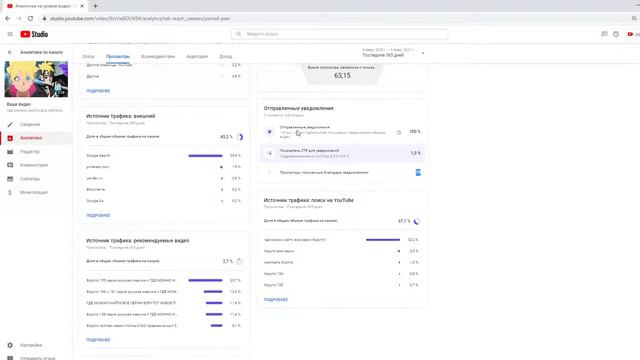Click the info icon beside 100 %
This screenshot has height=360, width=640.
tap(399, 132)
